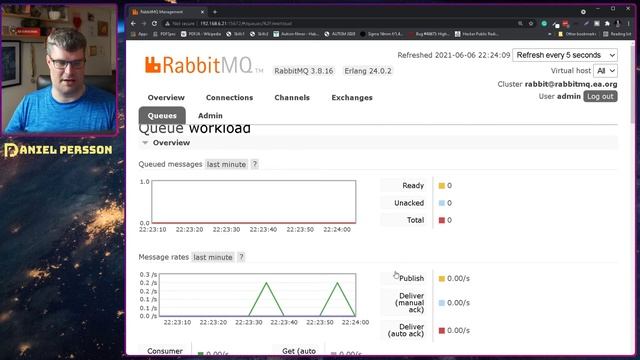
Task: Click the help question mark beside Message rates
Action: 241,257
